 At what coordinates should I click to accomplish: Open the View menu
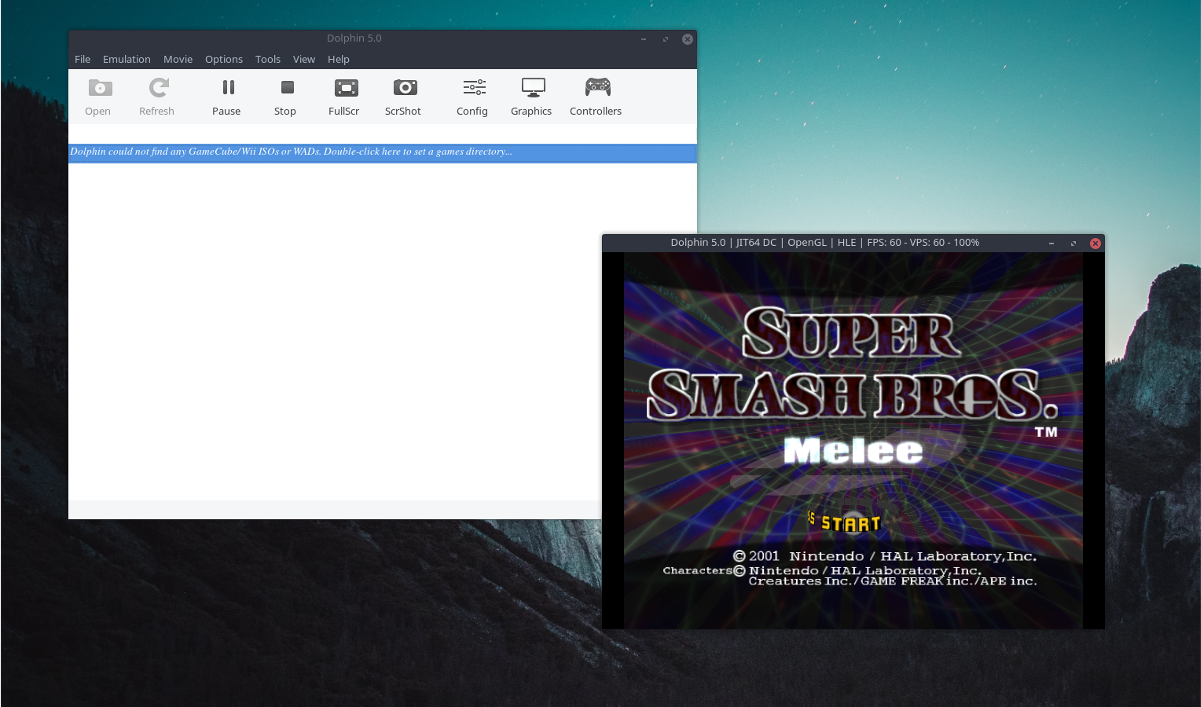[x=304, y=59]
